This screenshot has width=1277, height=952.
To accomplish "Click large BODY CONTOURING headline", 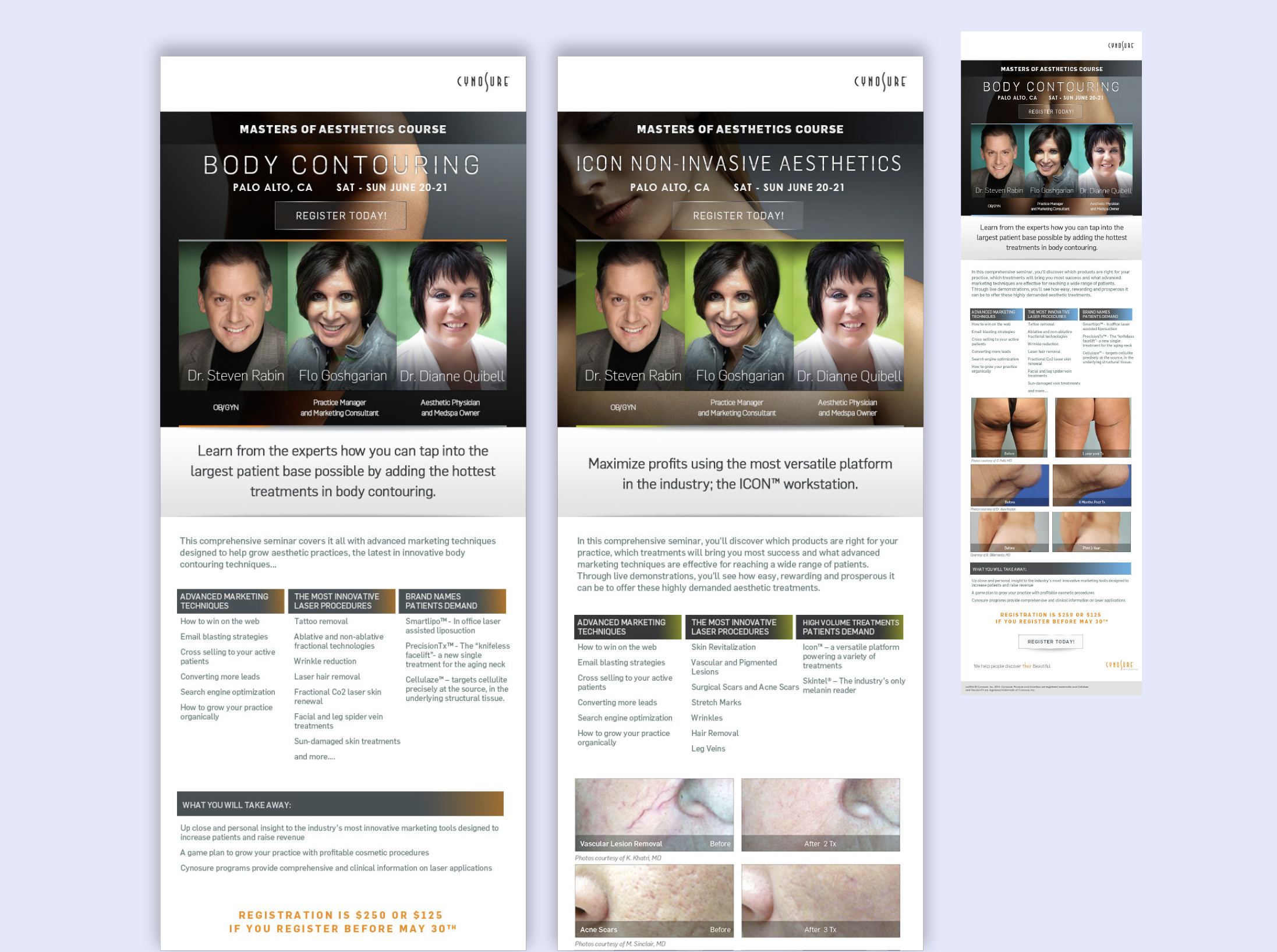I will coord(342,165).
